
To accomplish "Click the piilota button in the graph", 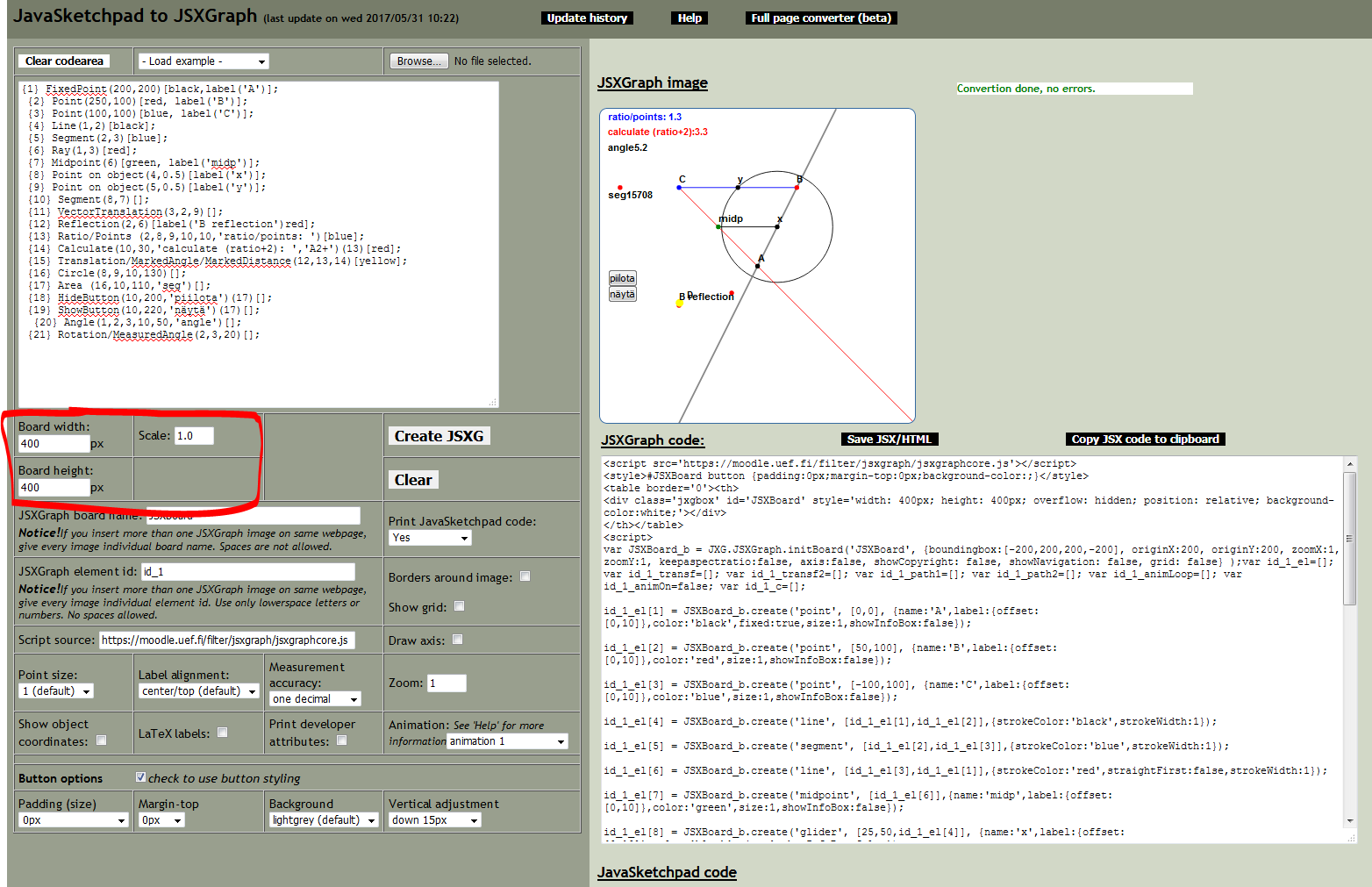I will (622, 279).
